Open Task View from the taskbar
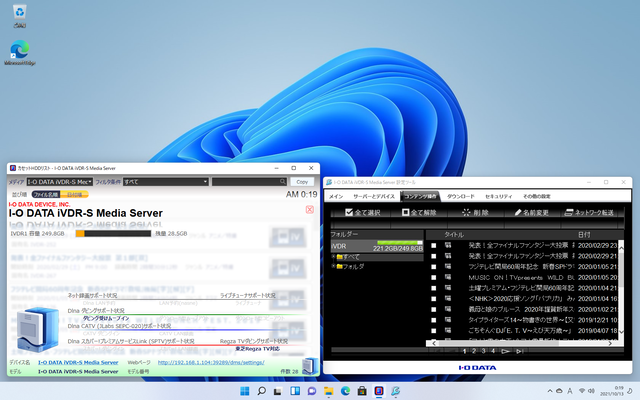The width and height of the screenshot is (640, 400). (x=278, y=391)
